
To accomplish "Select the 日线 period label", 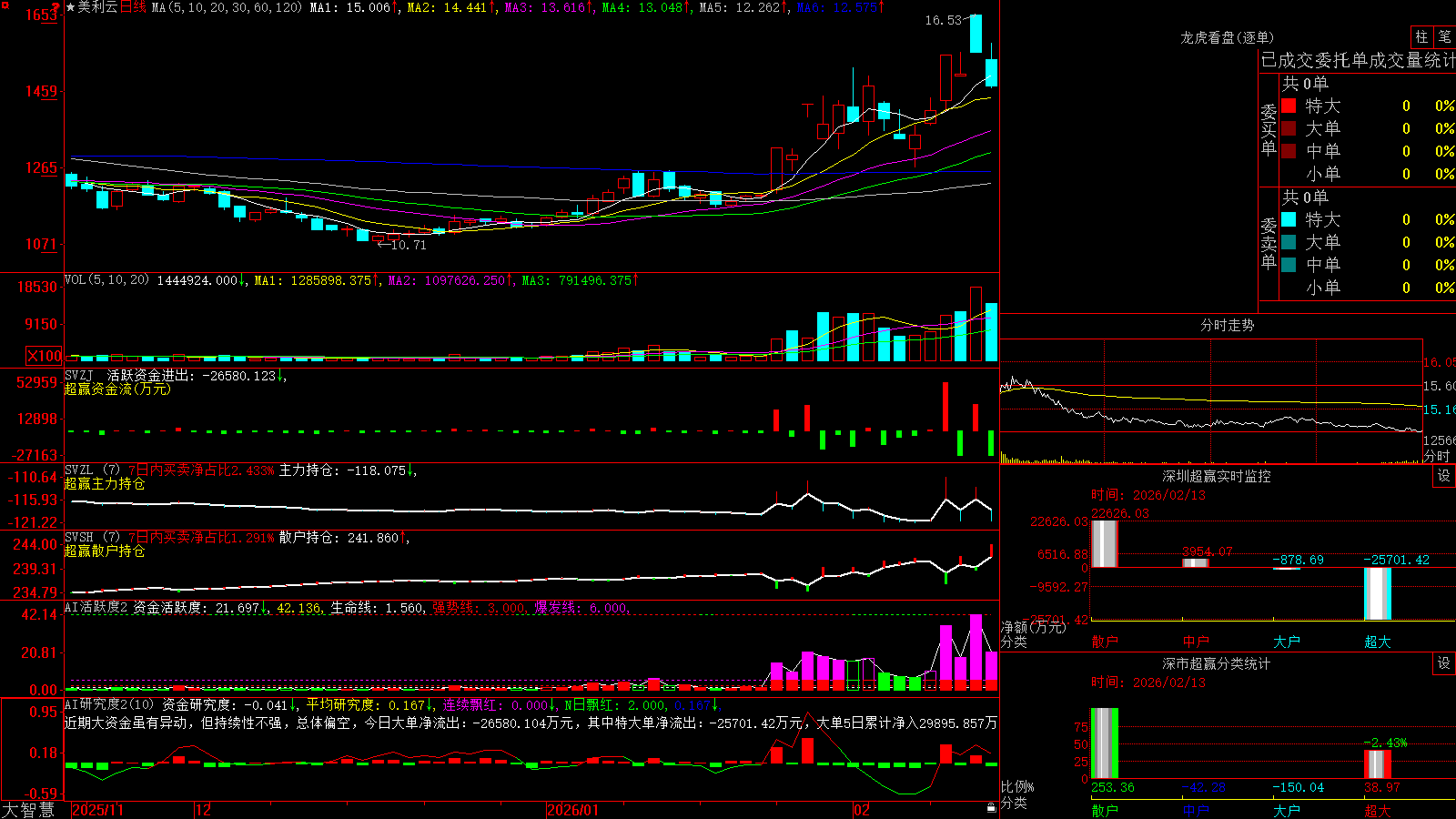I will coord(133,7).
